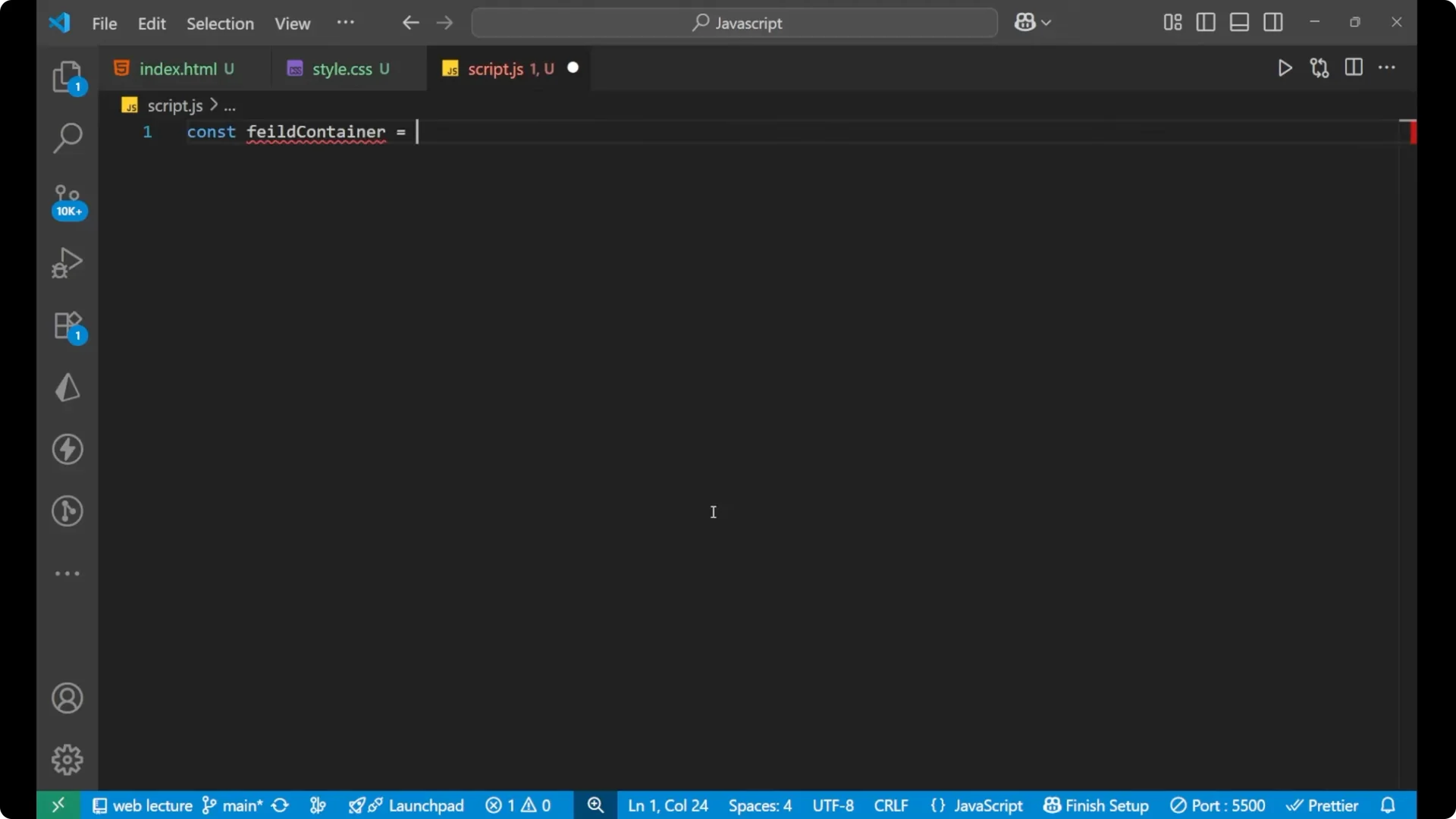Expand the Copilot dropdown near search bar
This screenshot has width=1456, height=819.
1047,22
